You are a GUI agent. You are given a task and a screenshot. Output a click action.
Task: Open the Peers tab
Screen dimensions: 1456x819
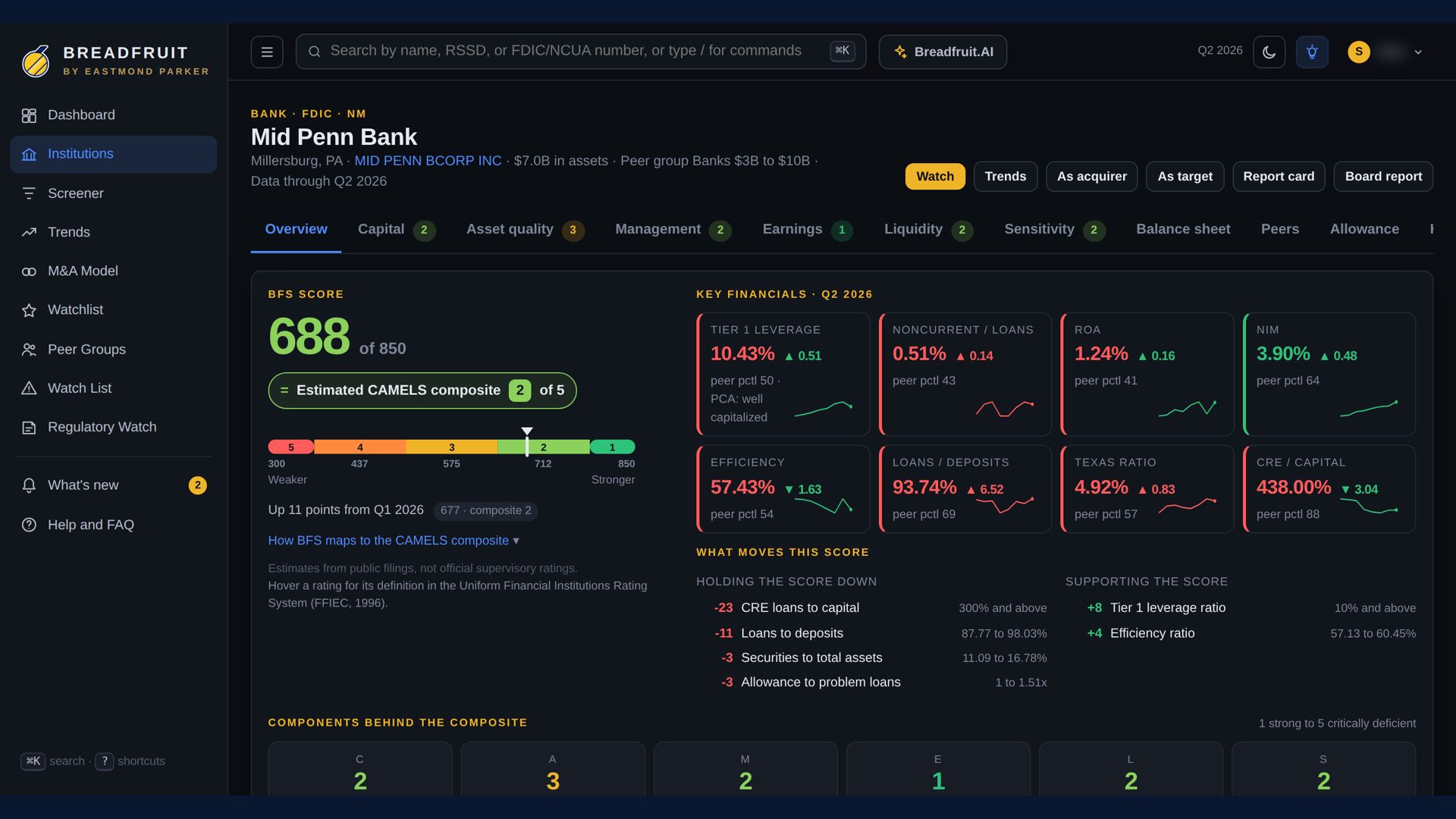[1280, 230]
